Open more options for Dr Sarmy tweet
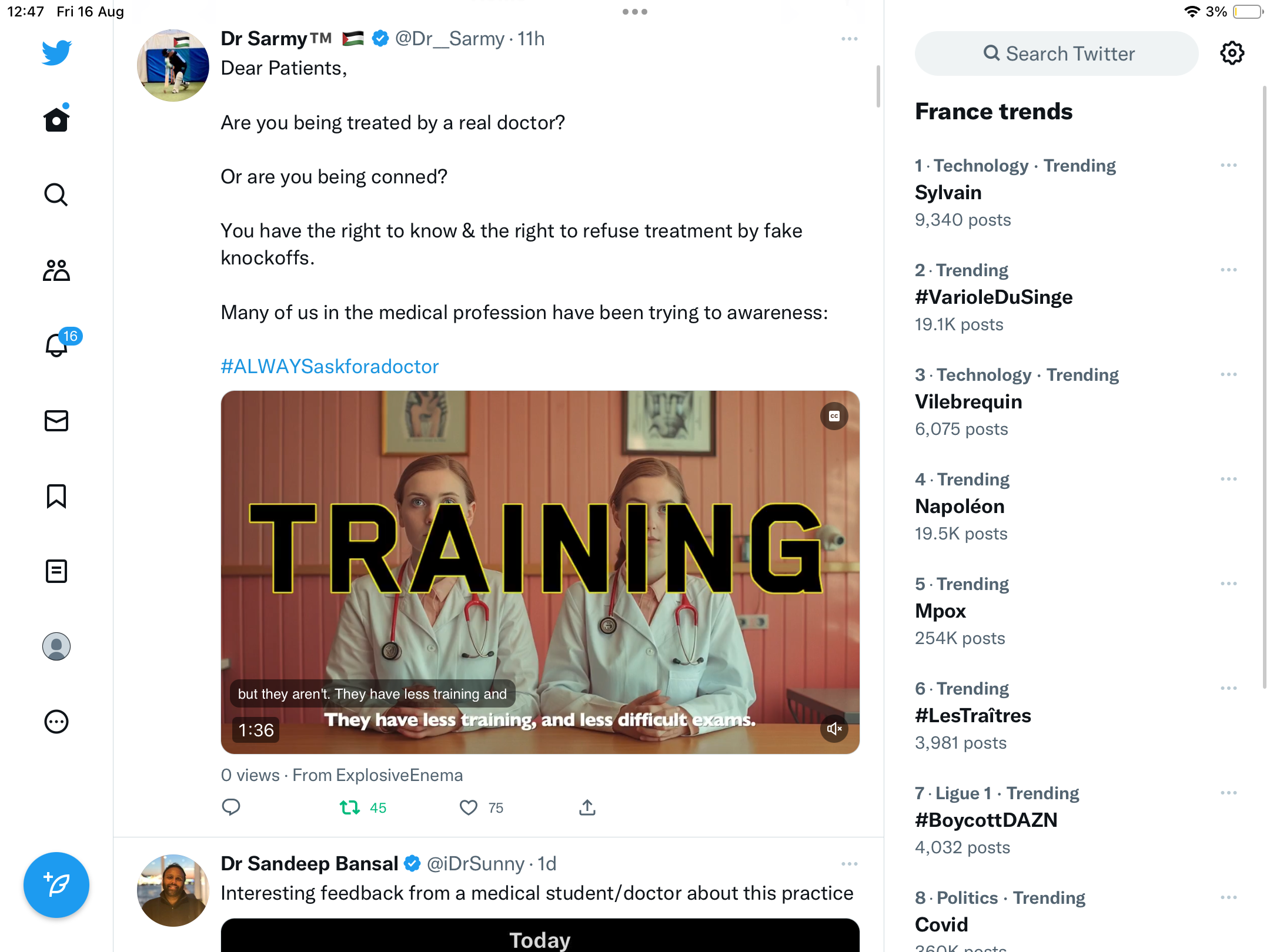The image size is (1270, 952). tap(849, 39)
